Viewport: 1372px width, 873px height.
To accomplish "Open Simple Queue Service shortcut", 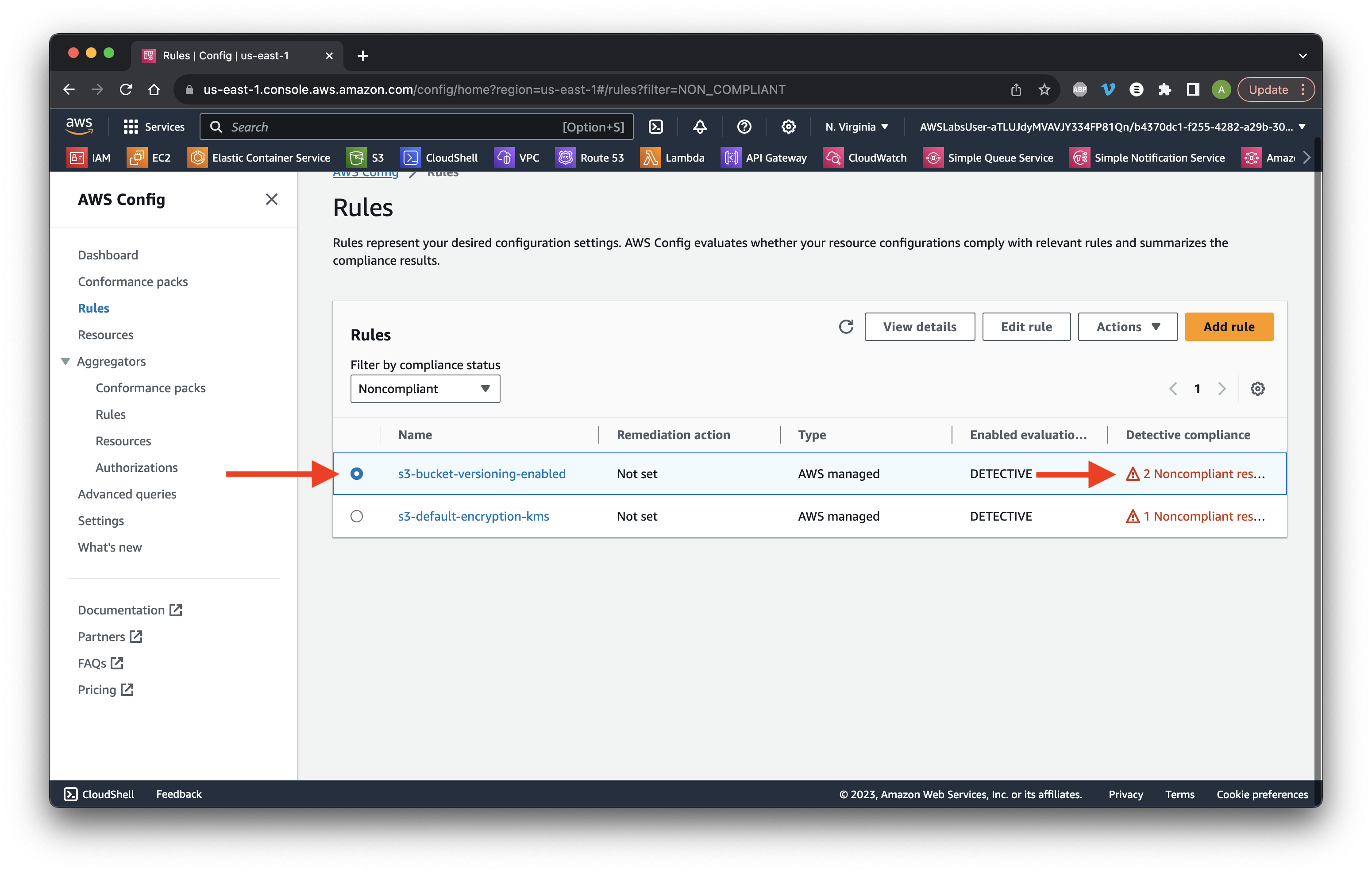I will click(x=988, y=158).
